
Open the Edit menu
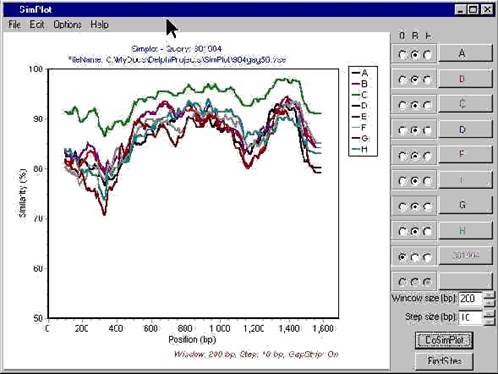37,25
